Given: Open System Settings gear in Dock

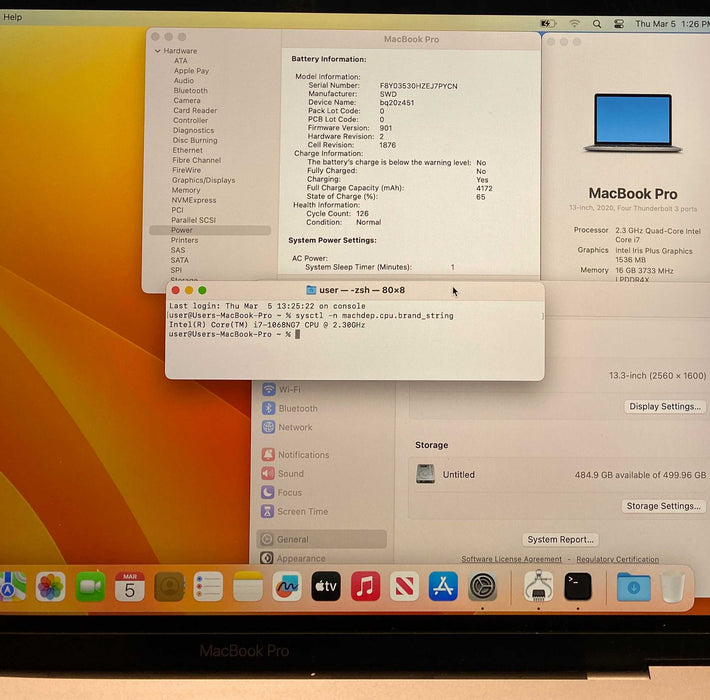Looking at the screenshot, I should [x=482, y=586].
